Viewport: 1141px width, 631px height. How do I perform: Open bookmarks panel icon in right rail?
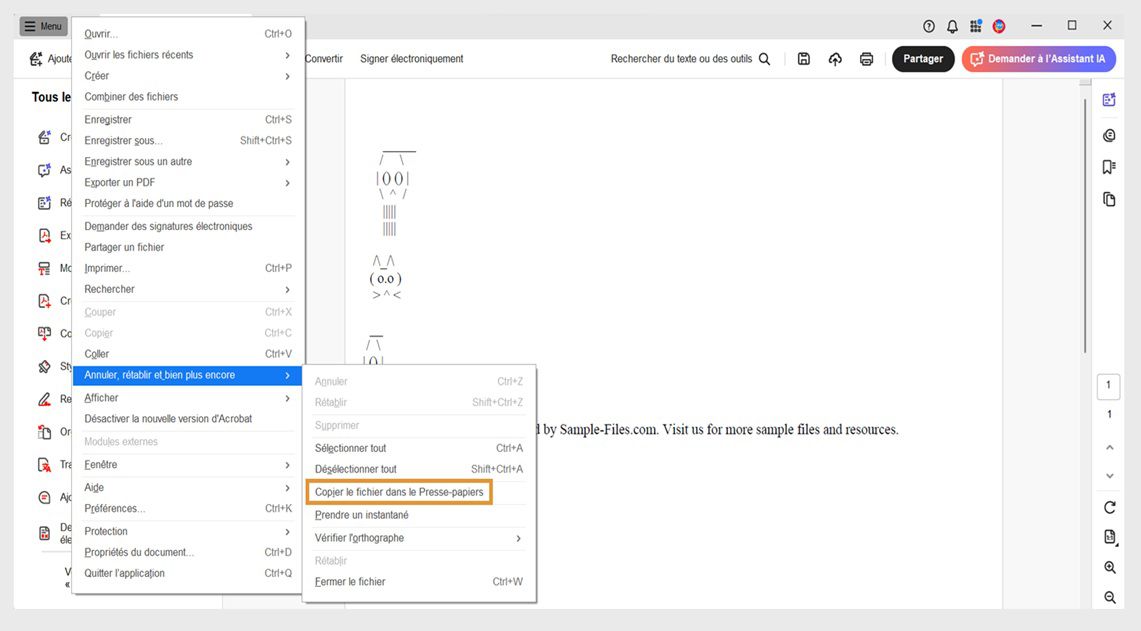pyautogui.click(x=1109, y=167)
